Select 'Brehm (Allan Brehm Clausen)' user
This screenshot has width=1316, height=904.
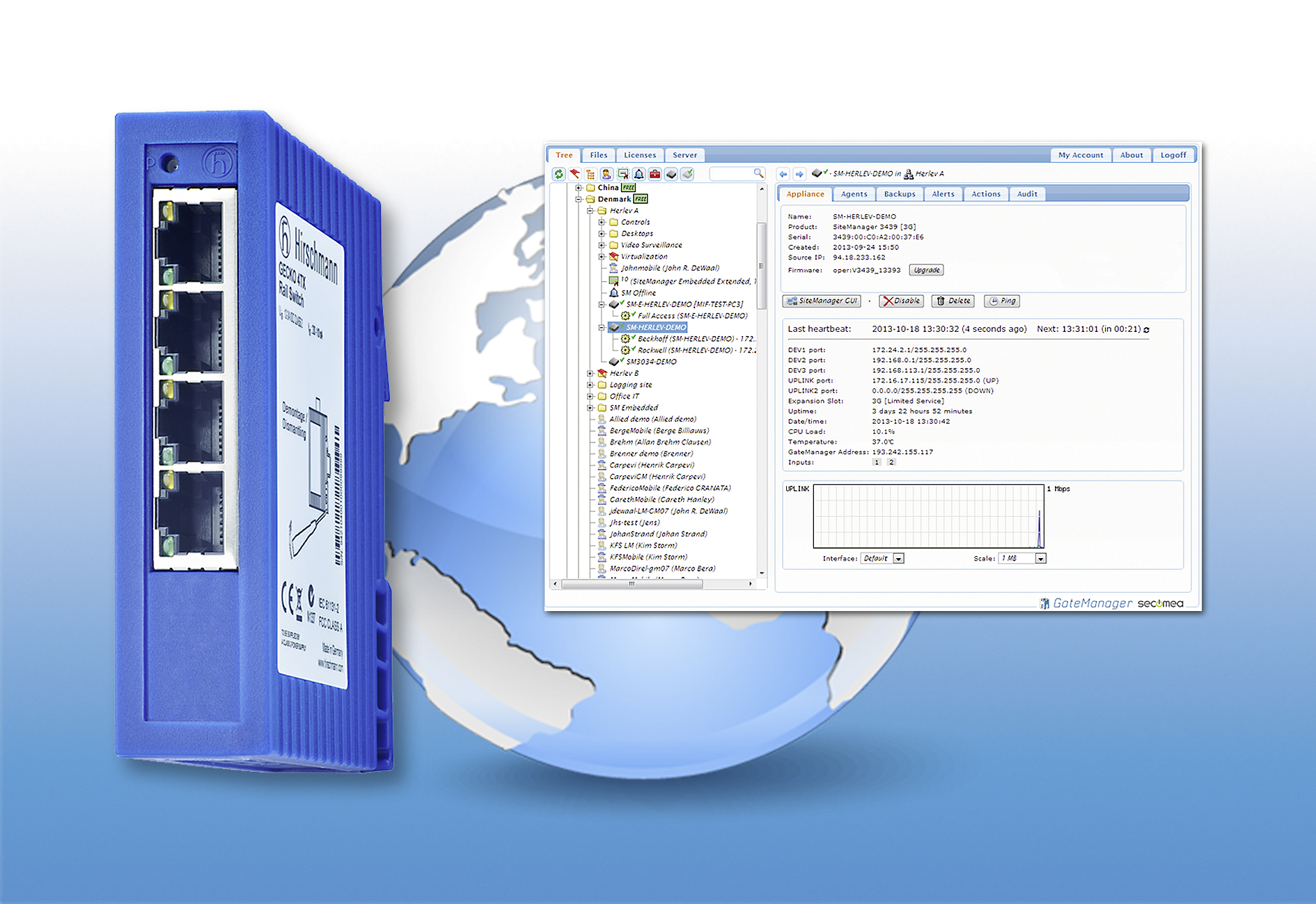[x=660, y=443]
